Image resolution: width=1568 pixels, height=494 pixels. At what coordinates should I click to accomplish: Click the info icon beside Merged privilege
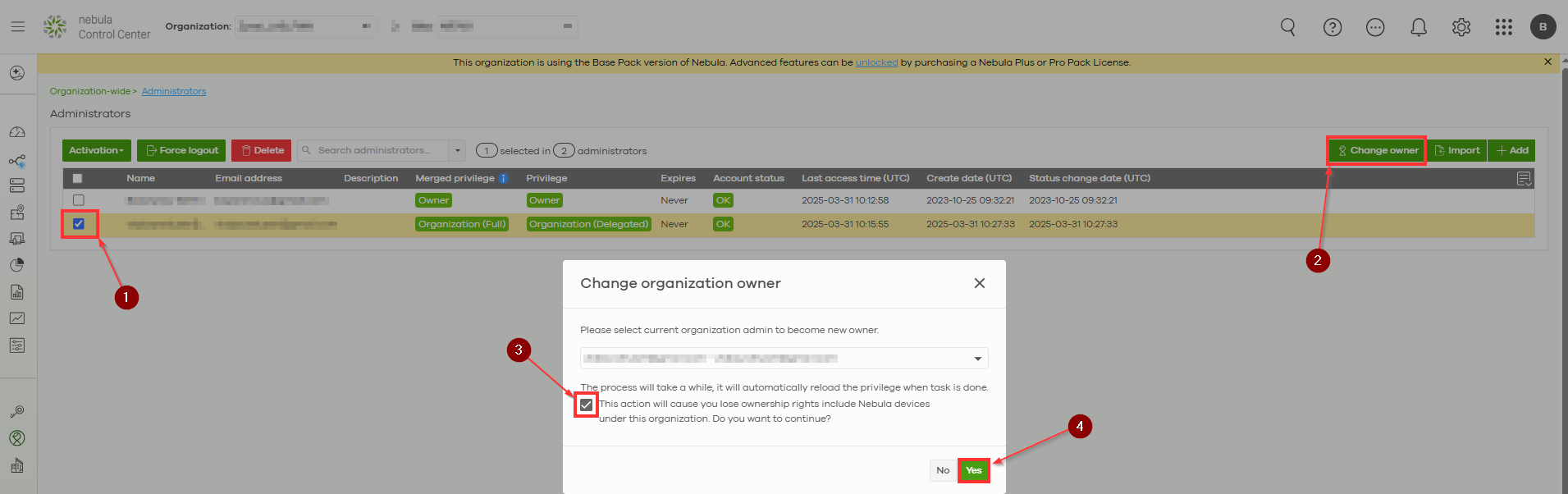[504, 178]
